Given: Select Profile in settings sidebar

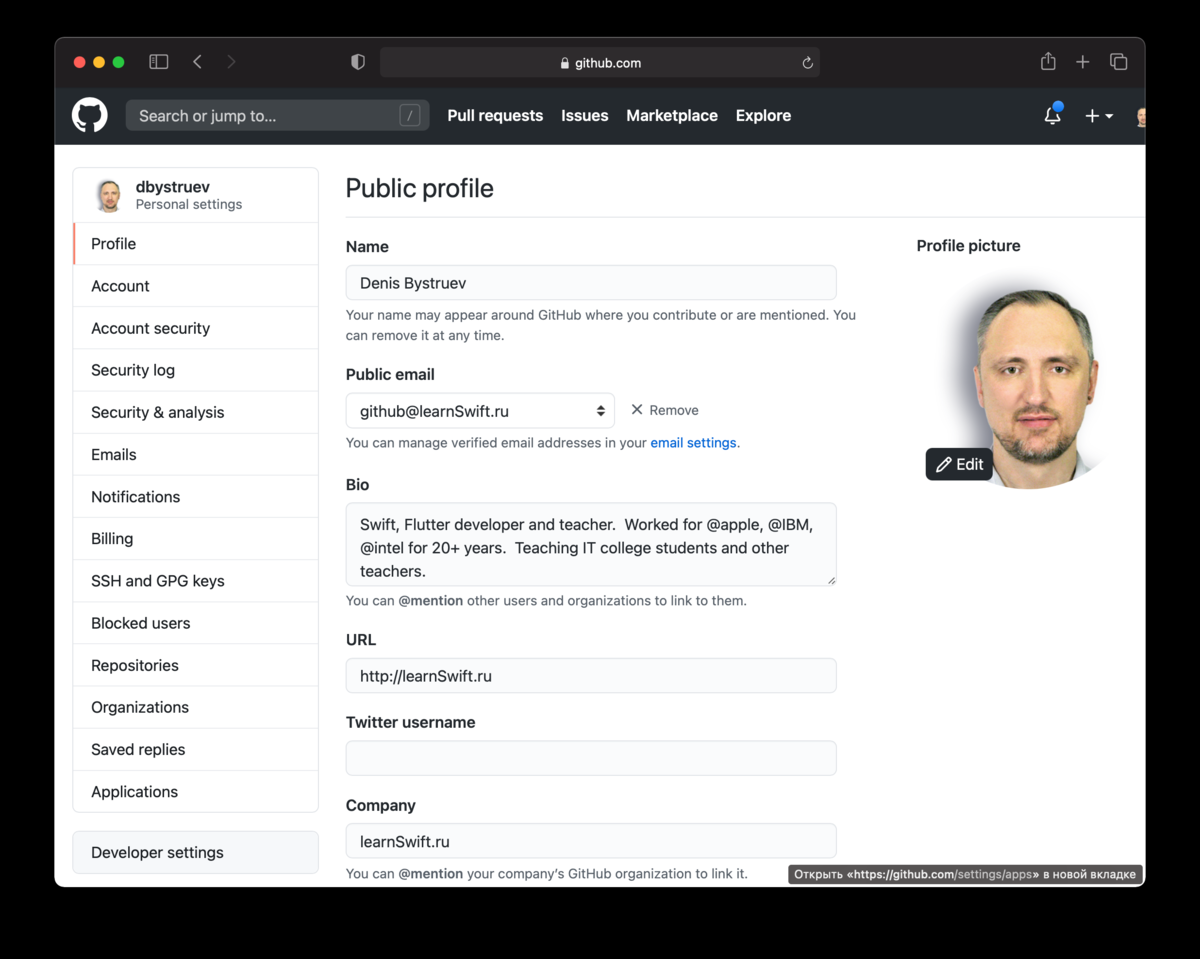Looking at the screenshot, I should (196, 244).
